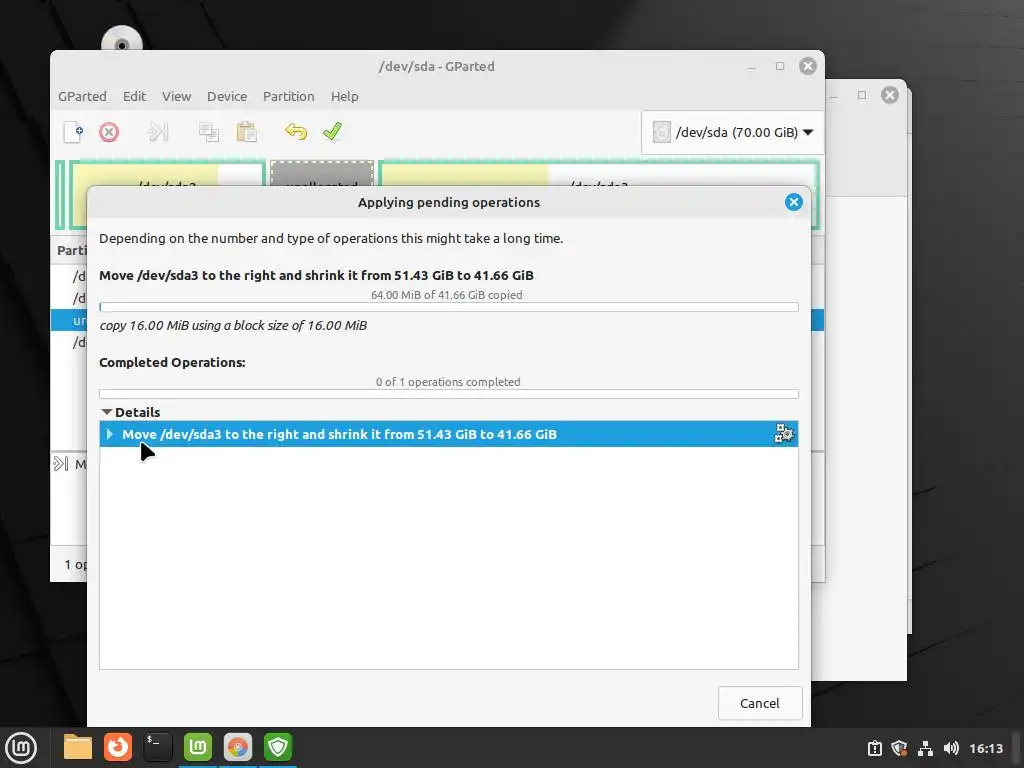Open the Help menu
This screenshot has height=768, width=1024.
344,97
